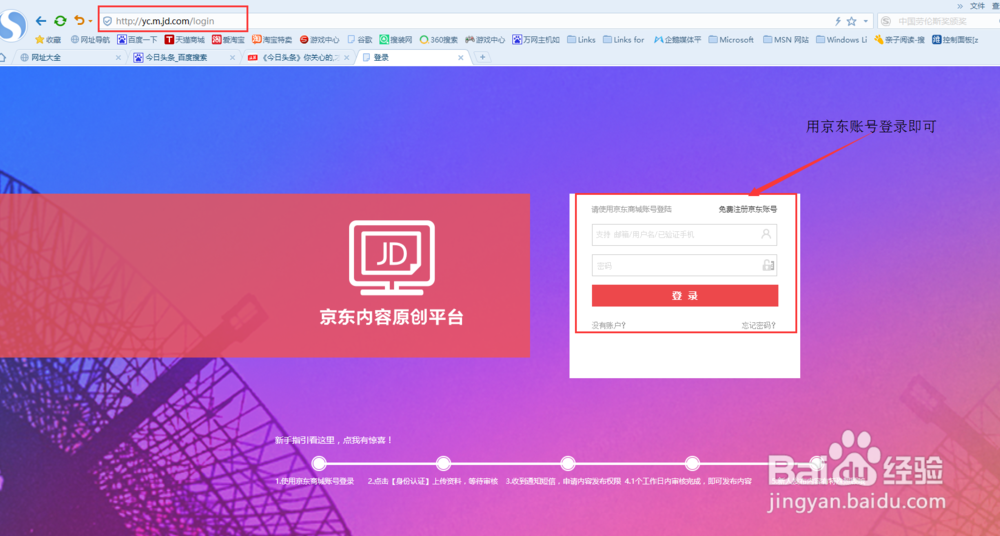Screen dimensions: 1000x536
Task: Open the Links bookmark folder
Action: (581, 40)
